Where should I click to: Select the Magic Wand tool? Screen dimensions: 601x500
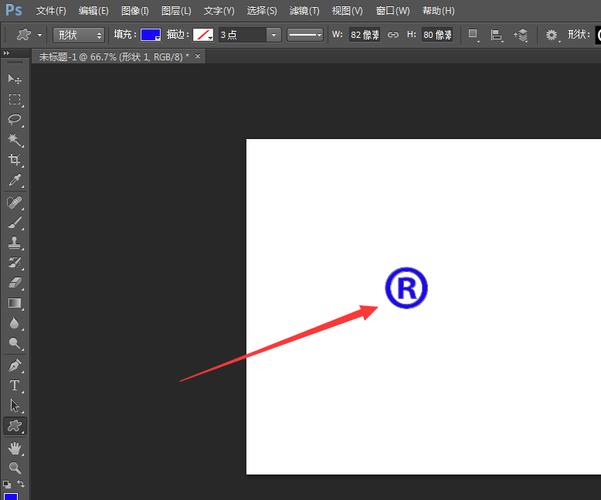pyautogui.click(x=15, y=140)
